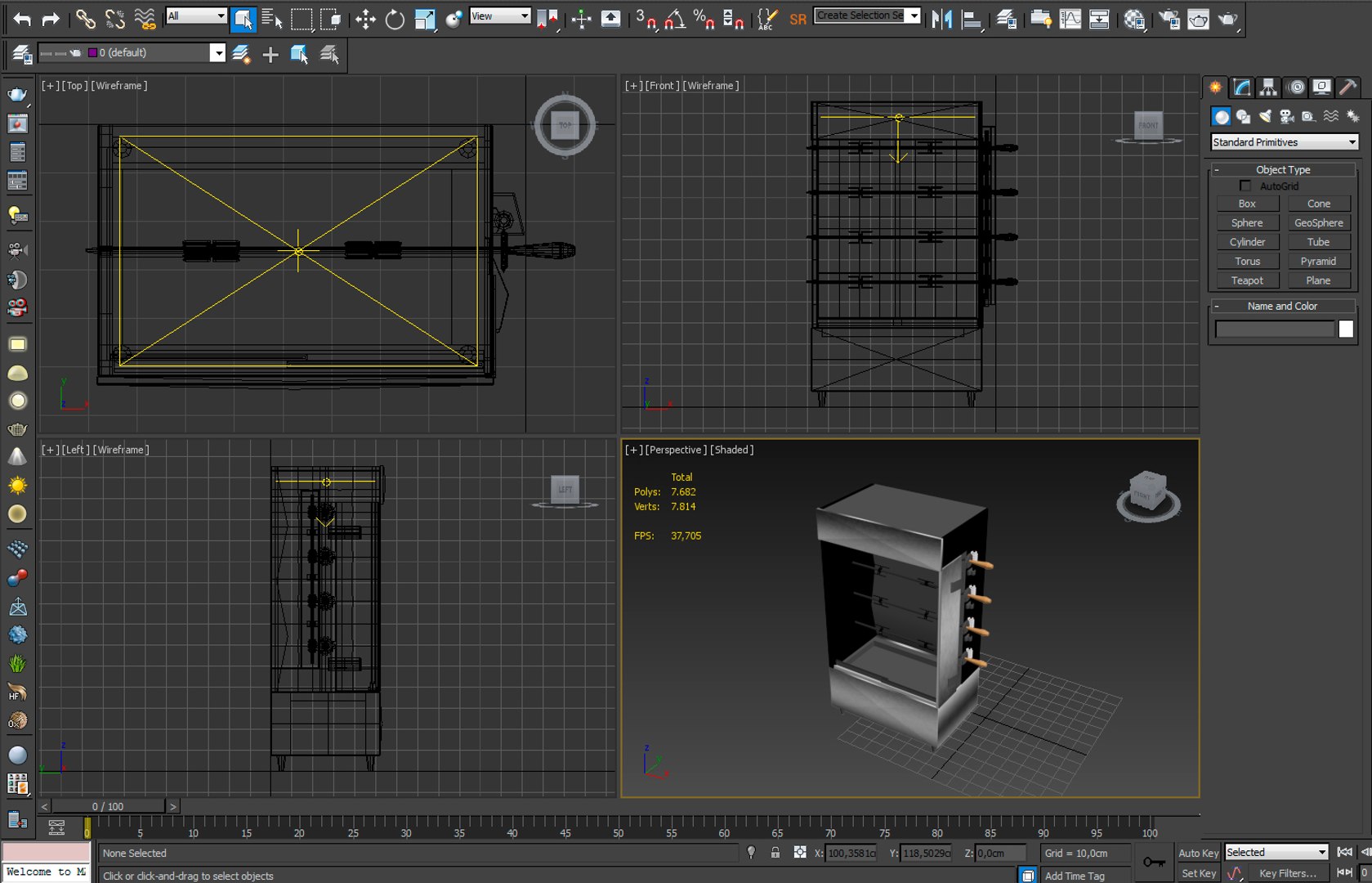Click the time slider showing 0 / 100
This screenshot has width=1372, height=883.
click(108, 806)
